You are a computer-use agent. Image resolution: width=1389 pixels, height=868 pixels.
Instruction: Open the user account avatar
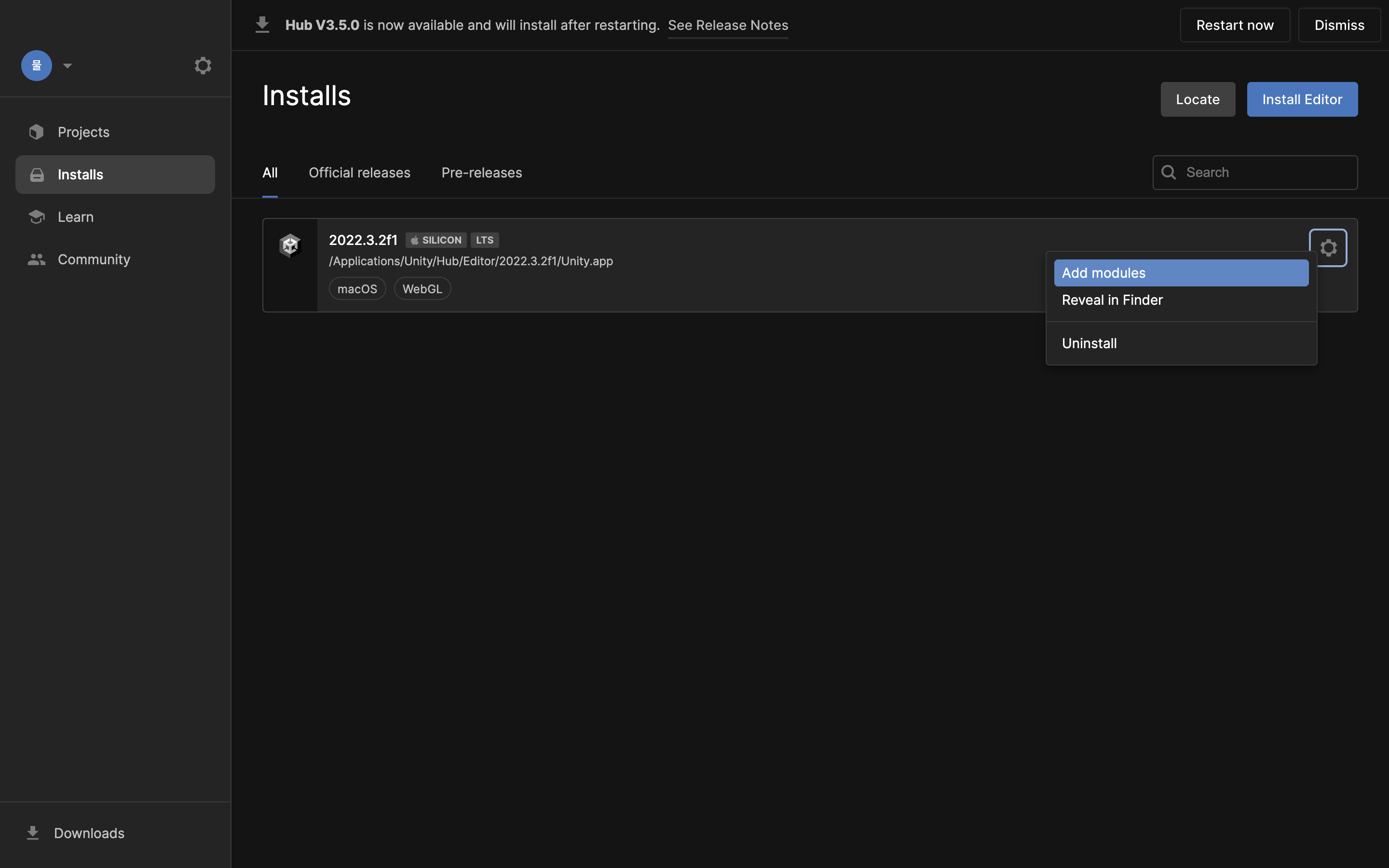pos(37,66)
